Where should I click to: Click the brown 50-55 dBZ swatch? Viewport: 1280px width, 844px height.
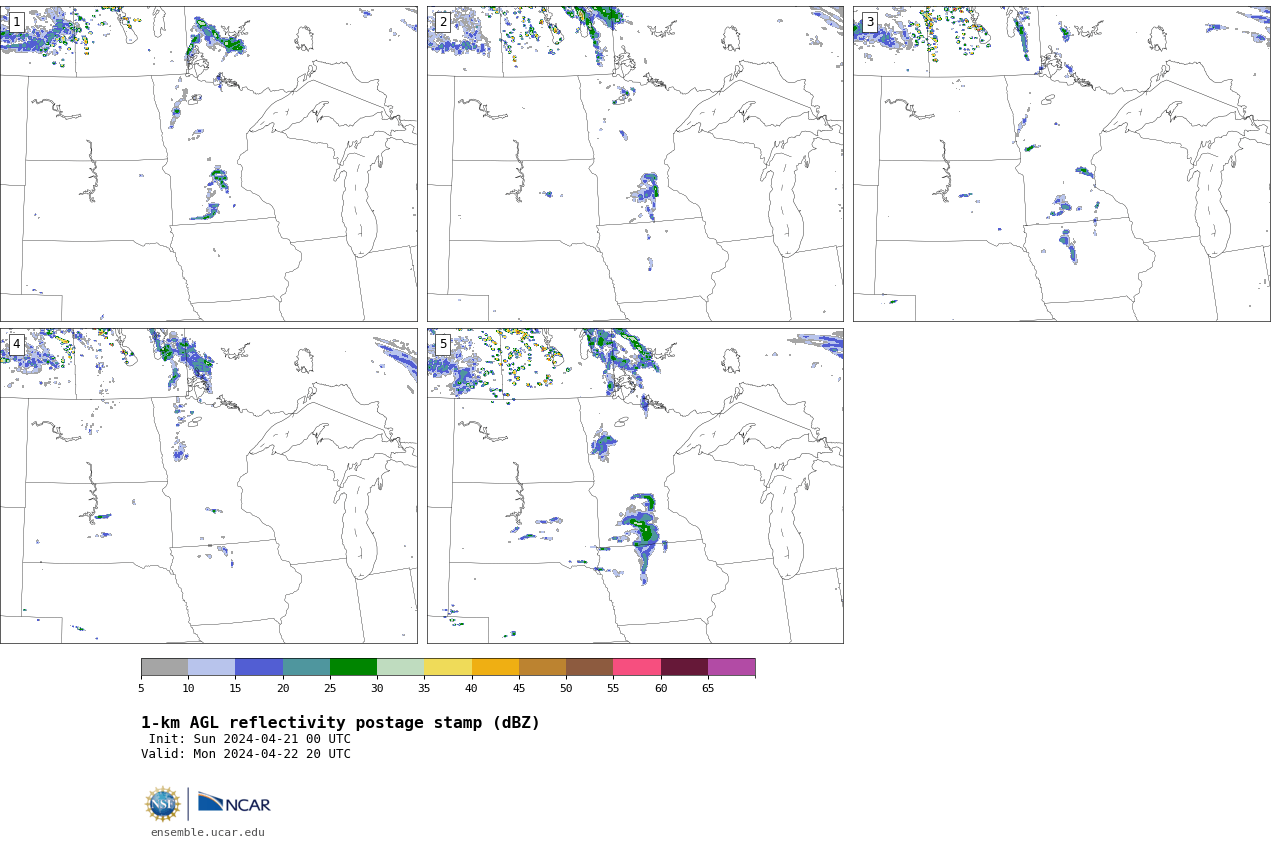[x=590, y=667]
